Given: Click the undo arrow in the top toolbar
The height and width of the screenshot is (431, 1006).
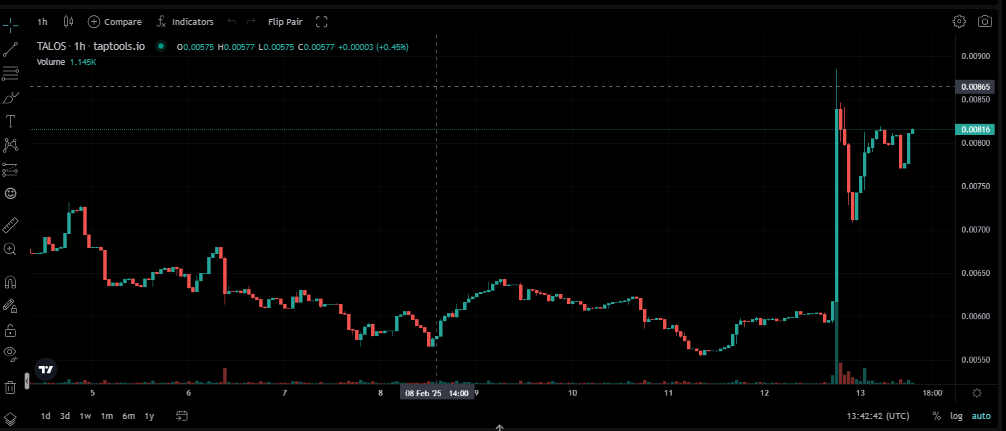Looking at the screenshot, I should pos(232,22).
